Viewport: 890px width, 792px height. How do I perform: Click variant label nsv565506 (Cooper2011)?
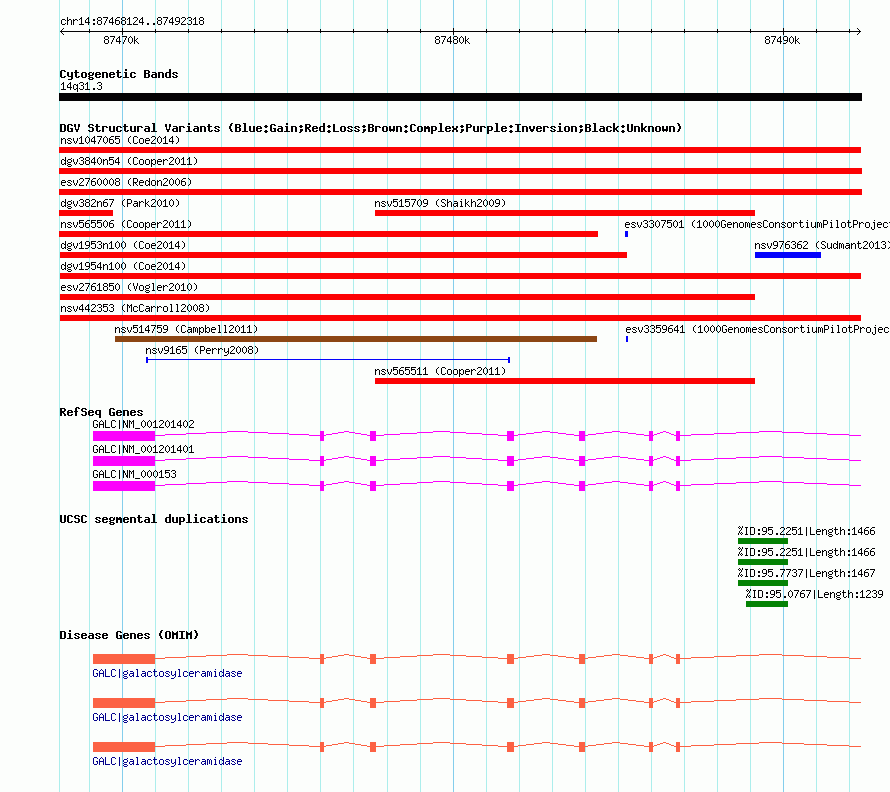click(126, 224)
